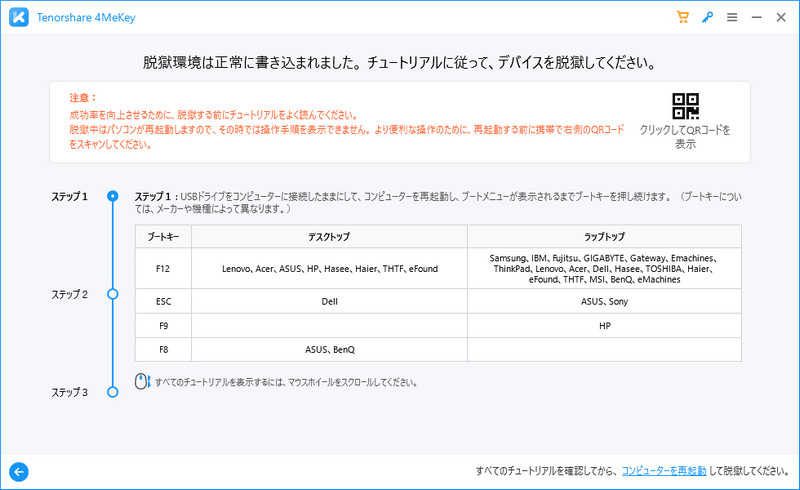Click the ASUS, BenQ desktop cell

point(329,350)
